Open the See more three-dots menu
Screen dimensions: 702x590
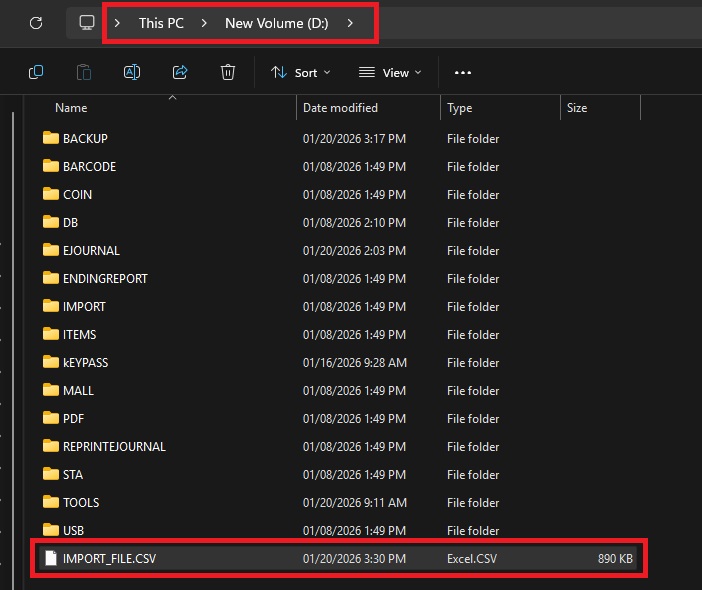point(462,72)
